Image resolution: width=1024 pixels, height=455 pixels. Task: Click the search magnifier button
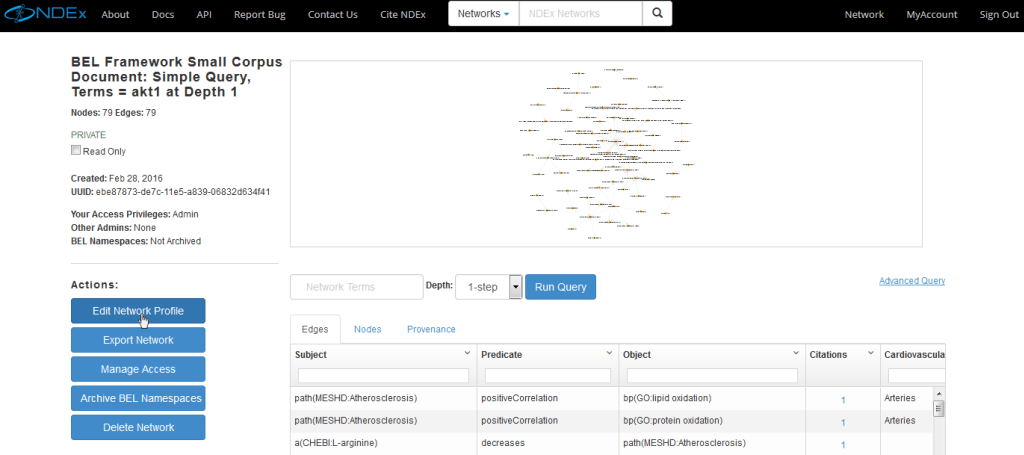(x=657, y=14)
